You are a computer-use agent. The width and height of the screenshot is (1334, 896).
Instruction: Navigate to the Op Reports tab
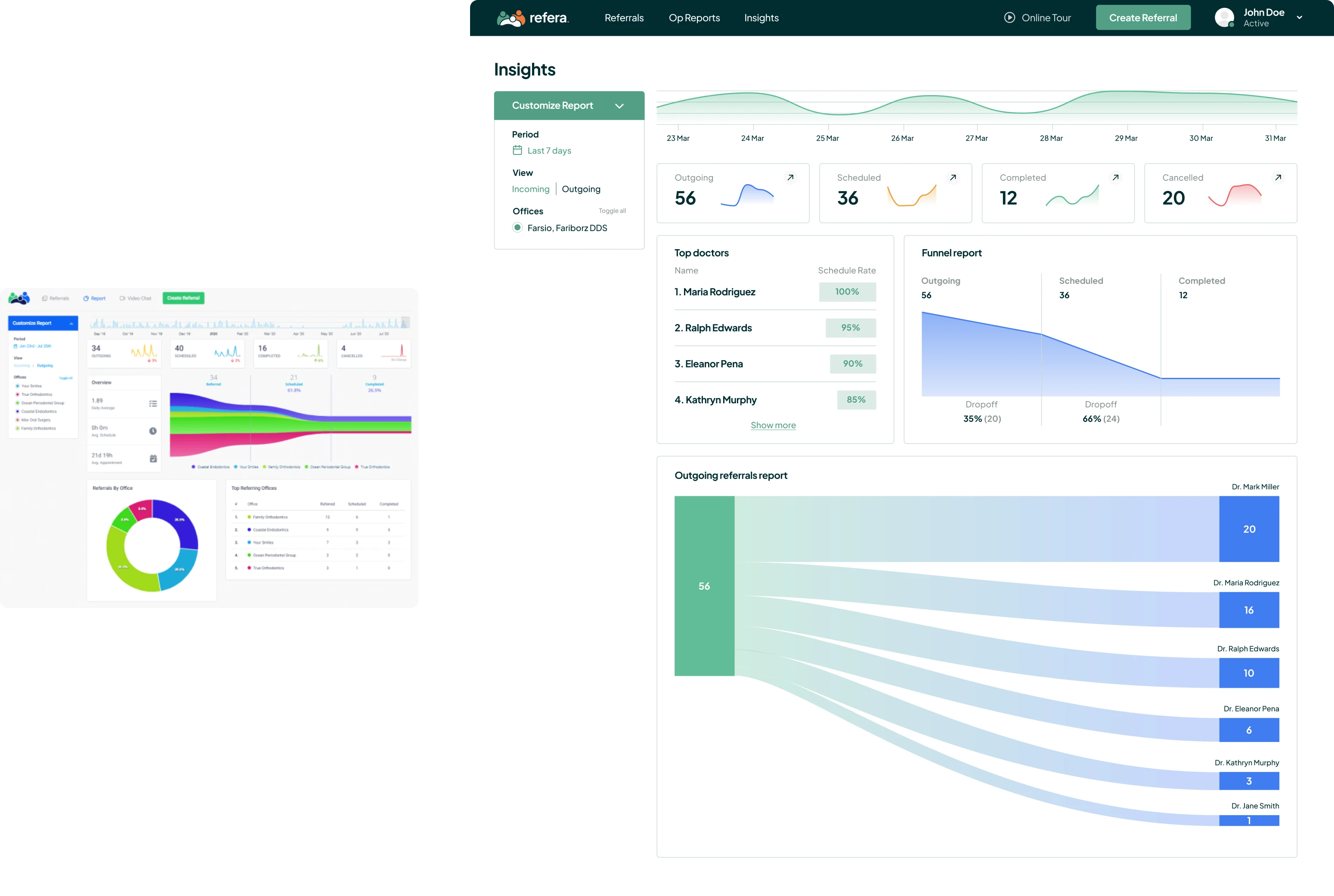(x=694, y=18)
